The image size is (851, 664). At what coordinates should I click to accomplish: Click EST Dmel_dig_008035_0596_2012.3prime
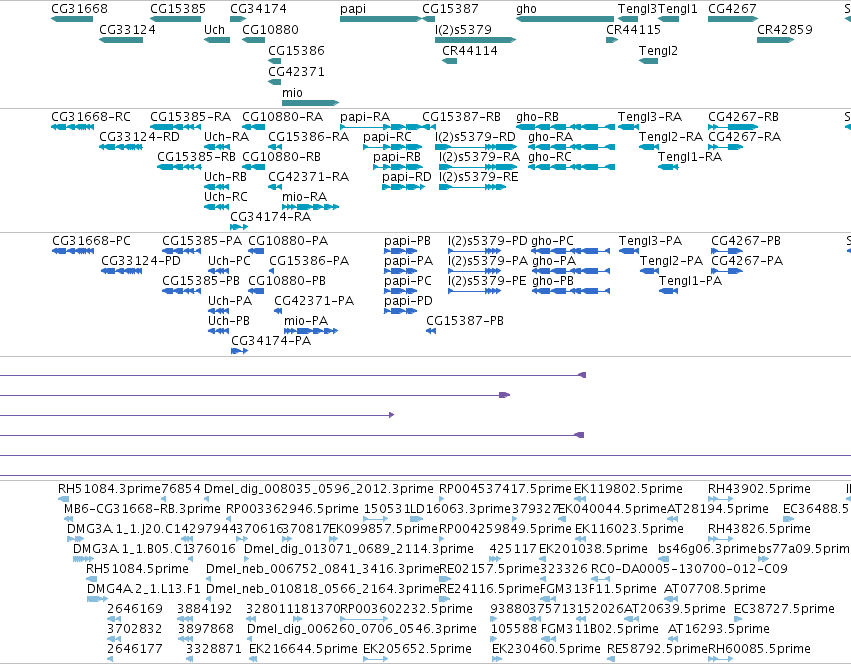pyautogui.click(x=207, y=499)
